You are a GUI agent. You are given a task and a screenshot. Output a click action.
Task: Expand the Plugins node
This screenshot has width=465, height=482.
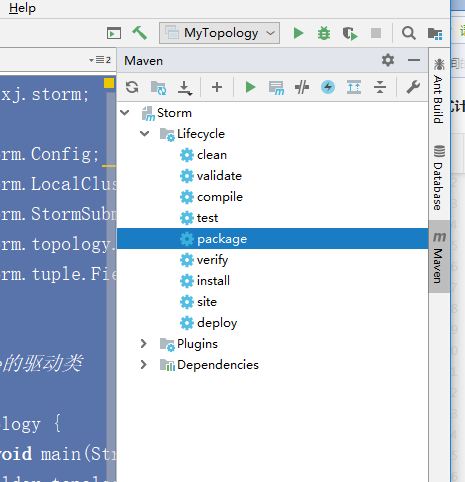coord(144,344)
